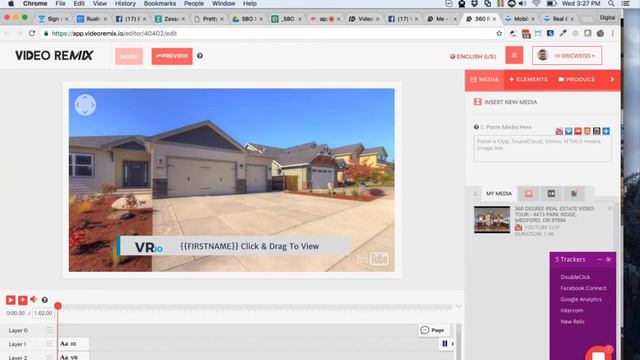Click the 360 navigation control on the video
This screenshot has width=640, height=360.
[x=85, y=105]
